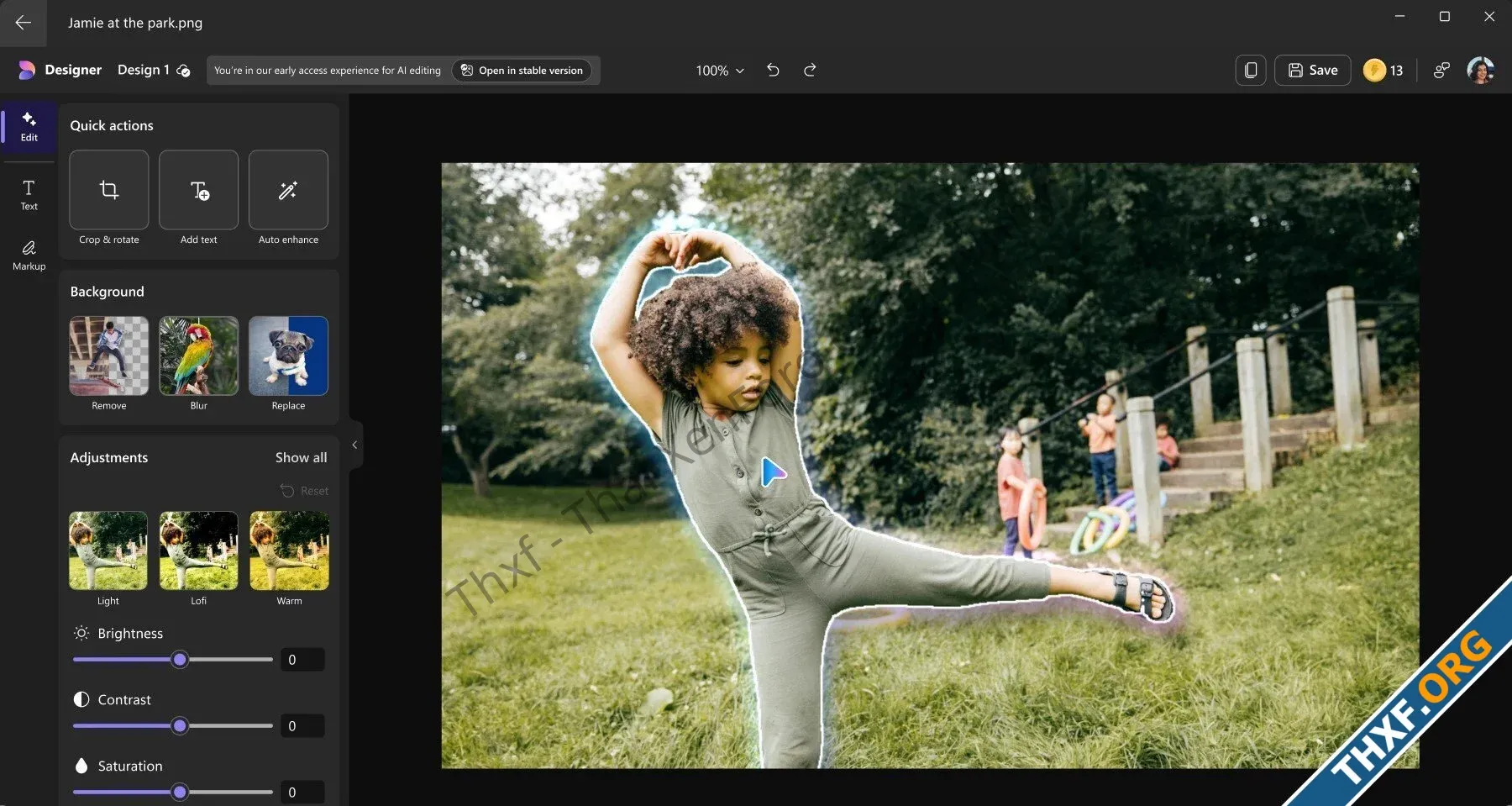Open the coin credits counter showing 13

(x=1383, y=71)
